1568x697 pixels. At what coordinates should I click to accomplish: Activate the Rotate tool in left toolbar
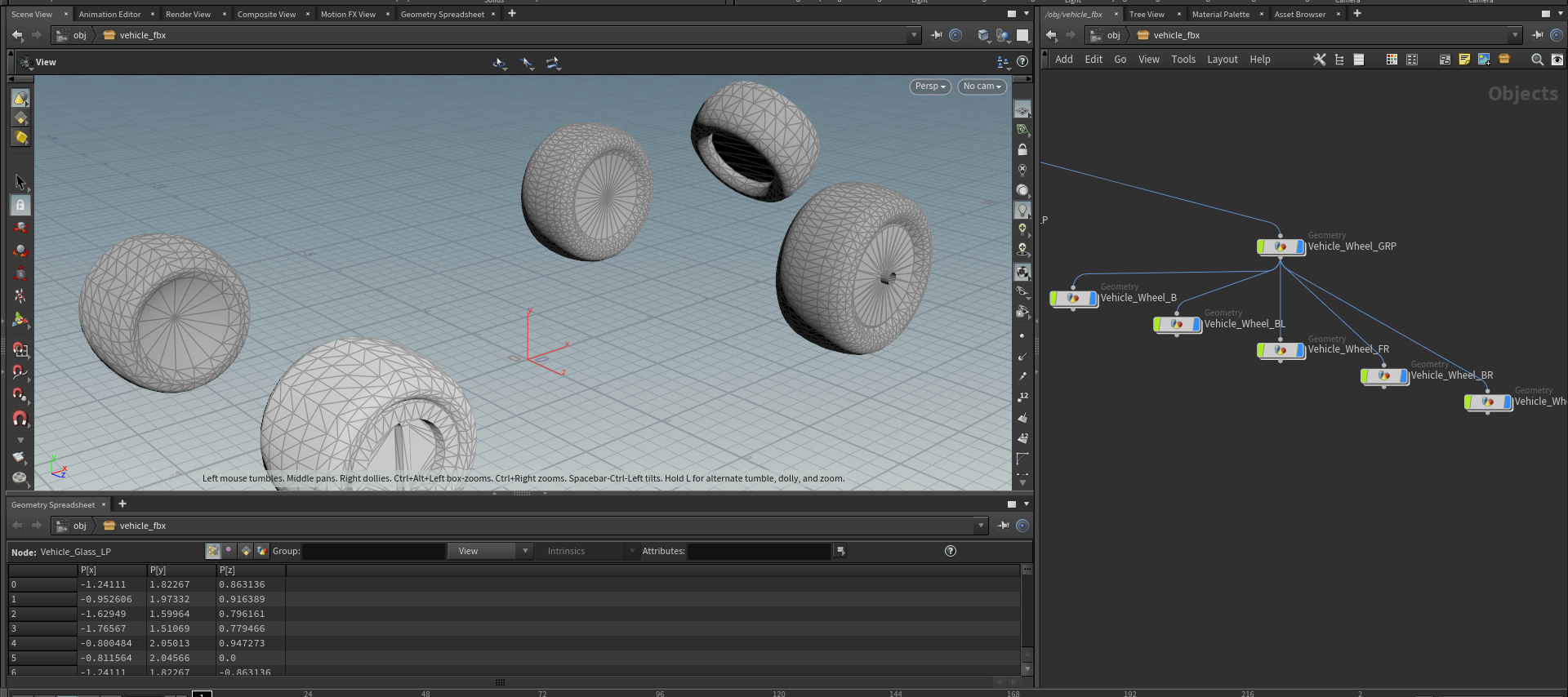[x=20, y=251]
